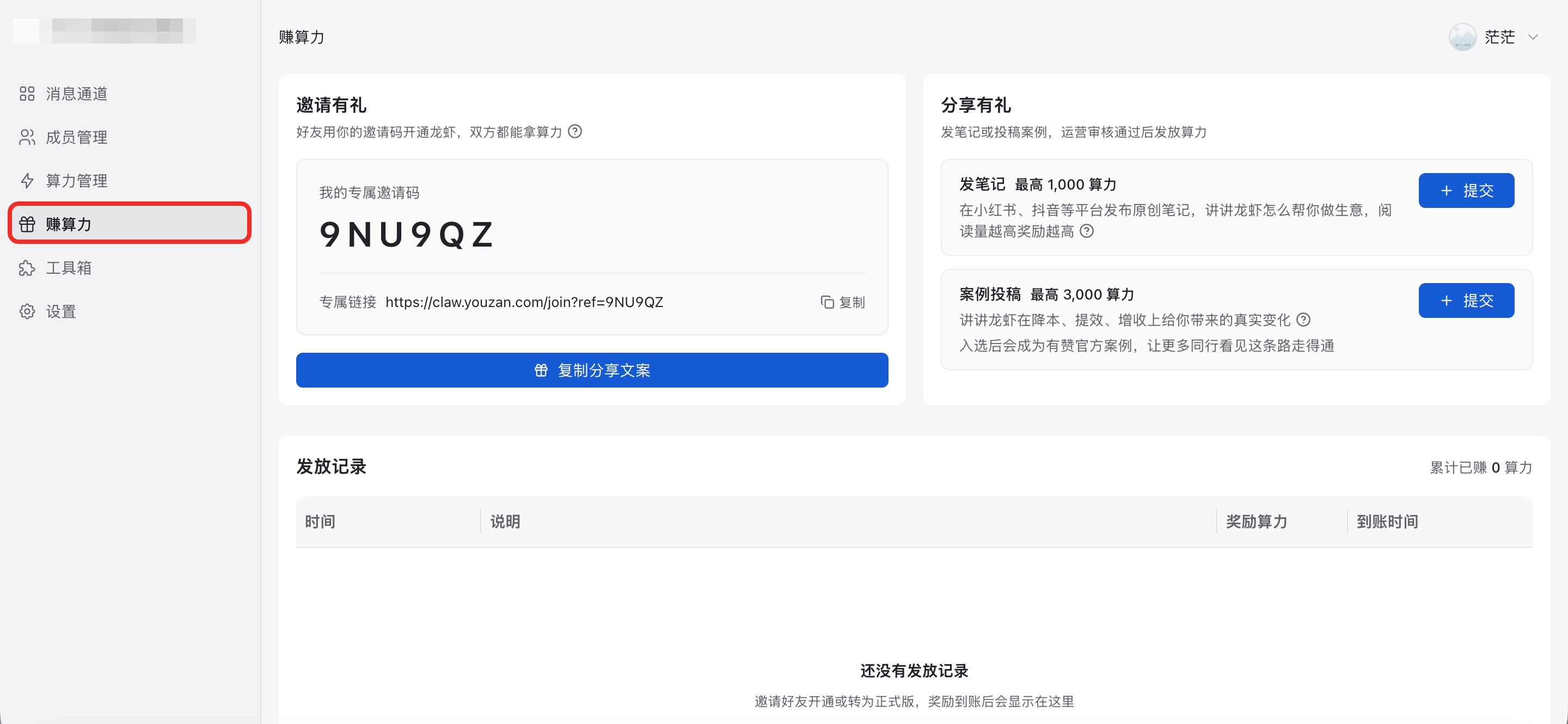Go to 成员管理 menu item

pyautogui.click(x=130, y=138)
